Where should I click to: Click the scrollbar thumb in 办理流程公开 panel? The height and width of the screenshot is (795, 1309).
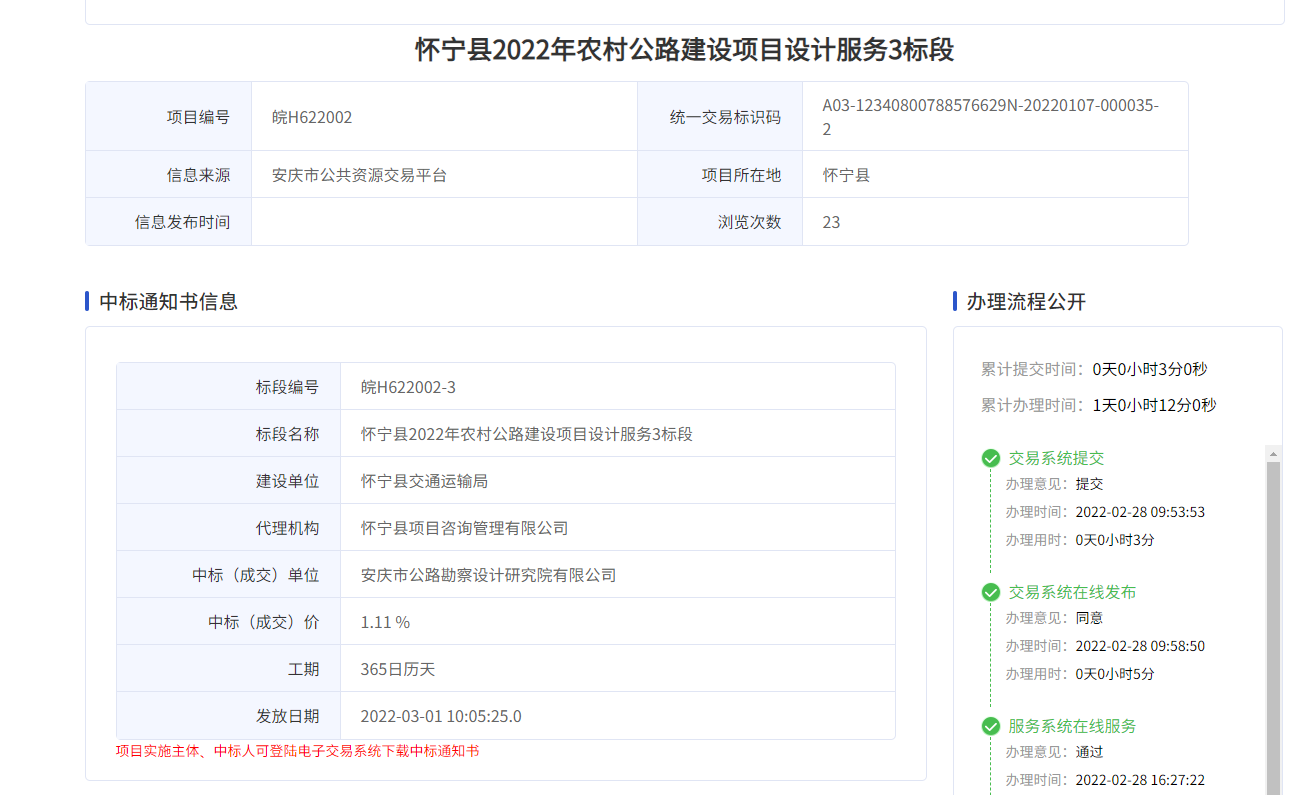click(1273, 620)
